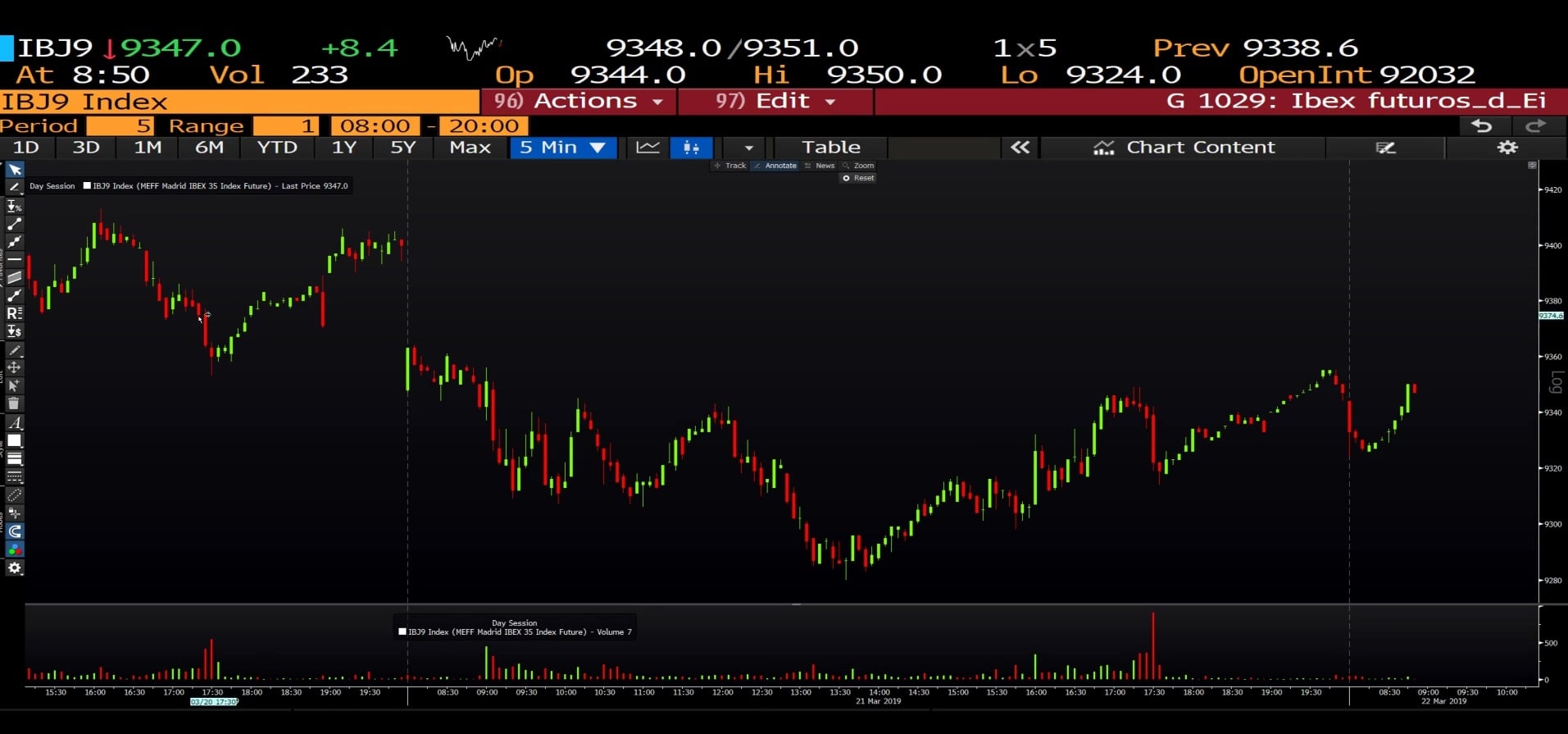Select the 1Y range tab
This screenshot has width=1568, height=734.
(344, 148)
